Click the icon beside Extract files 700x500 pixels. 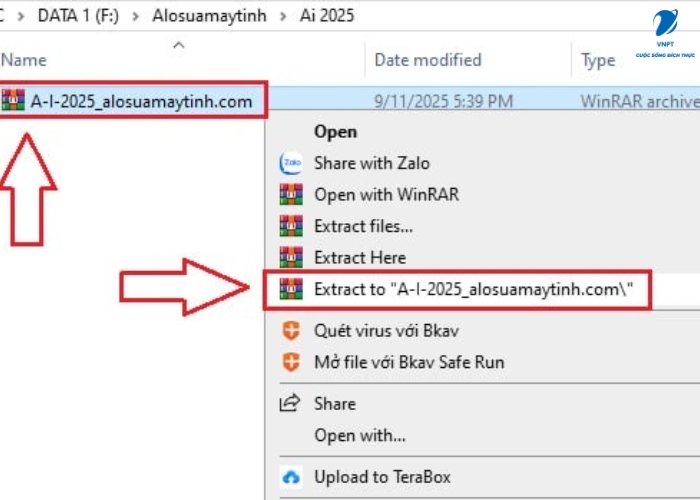coord(291,226)
